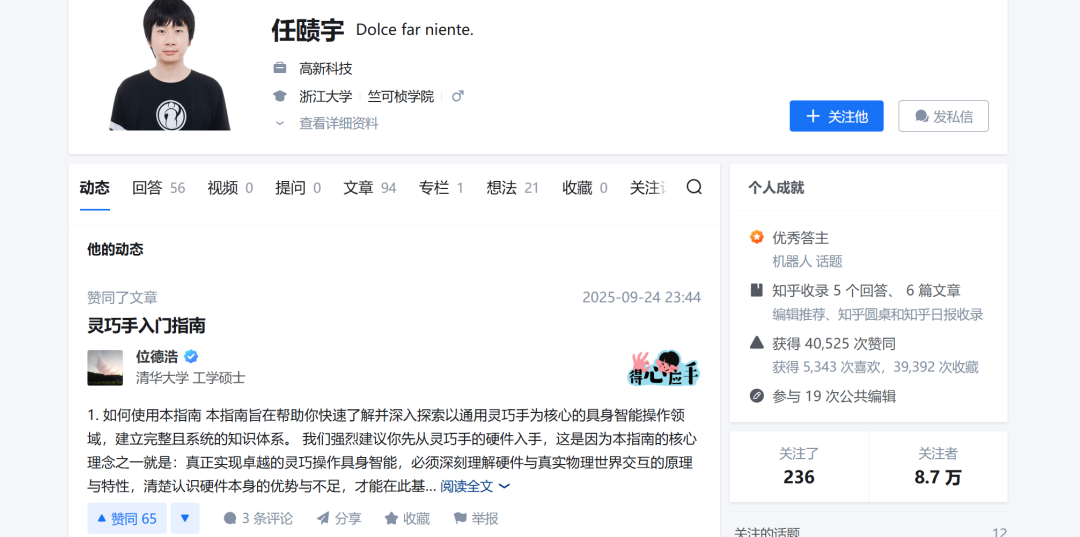Open the 想法 21 tab
The width and height of the screenshot is (1080, 537).
click(x=512, y=187)
